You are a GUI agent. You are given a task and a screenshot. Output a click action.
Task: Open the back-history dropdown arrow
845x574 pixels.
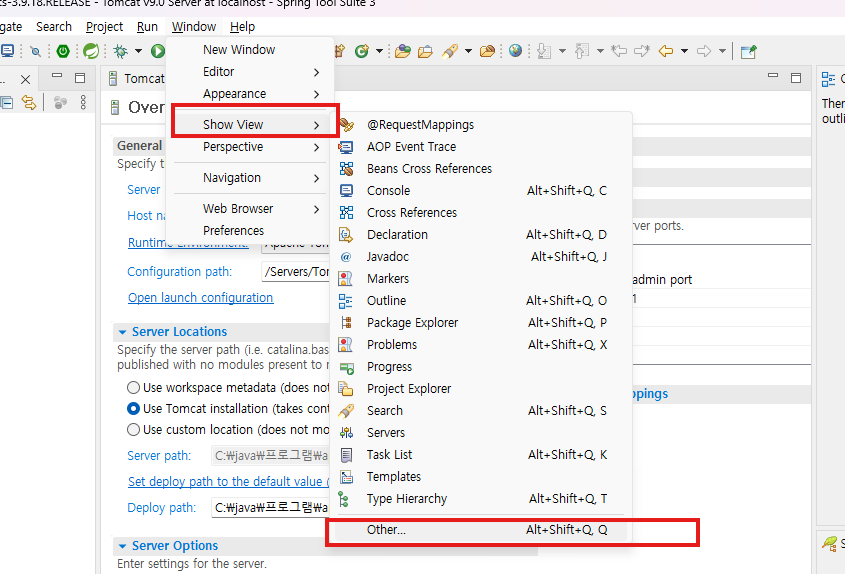(684, 51)
